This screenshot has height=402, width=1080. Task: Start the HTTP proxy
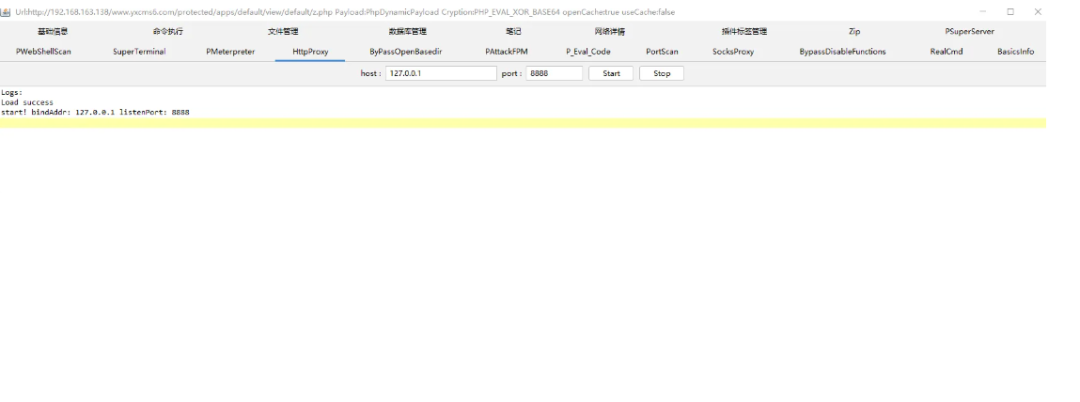point(611,73)
